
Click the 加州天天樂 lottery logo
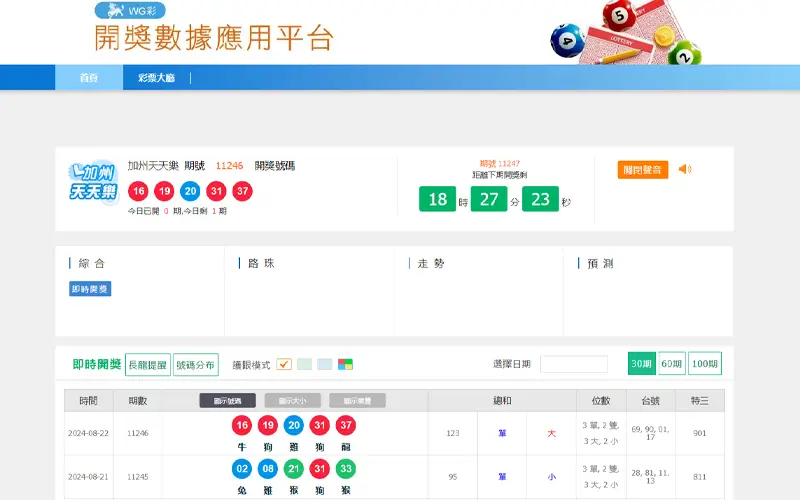point(93,183)
